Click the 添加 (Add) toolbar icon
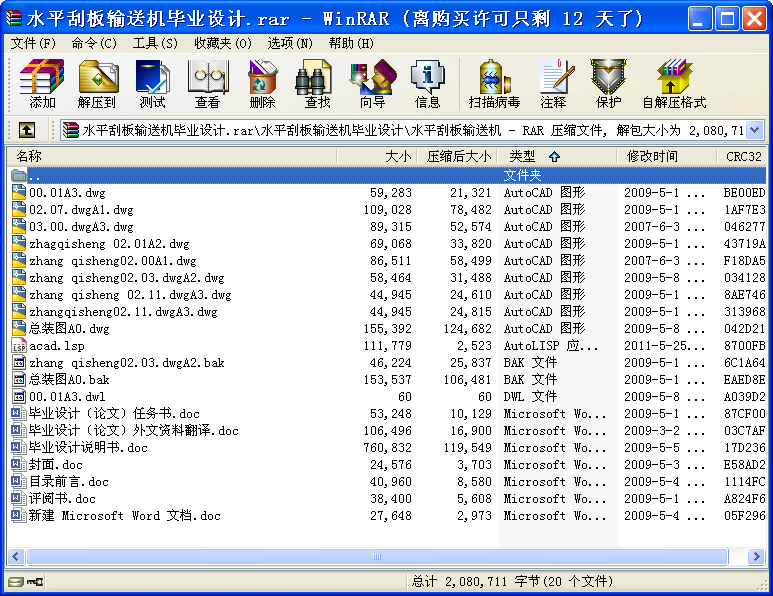The height and width of the screenshot is (596, 773). pos(42,84)
